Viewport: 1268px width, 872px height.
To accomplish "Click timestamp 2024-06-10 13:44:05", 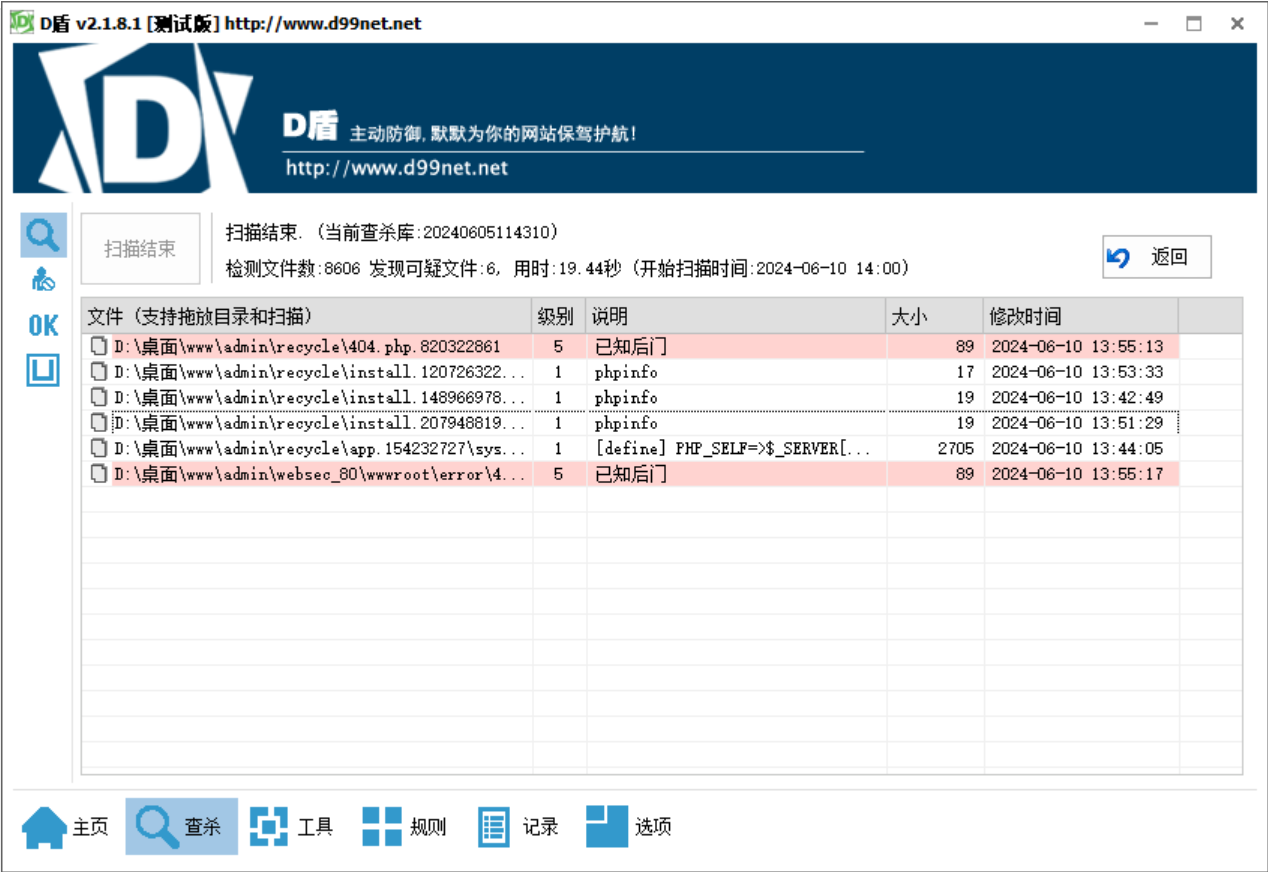I will click(1077, 449).
